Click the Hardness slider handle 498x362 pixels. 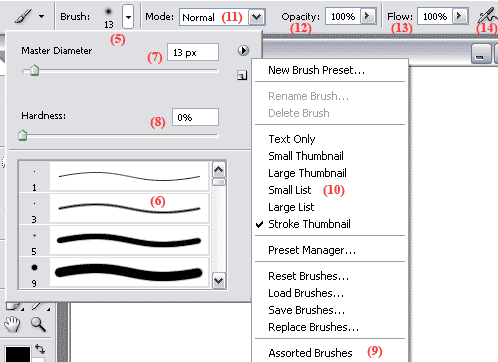coord(23,135)
